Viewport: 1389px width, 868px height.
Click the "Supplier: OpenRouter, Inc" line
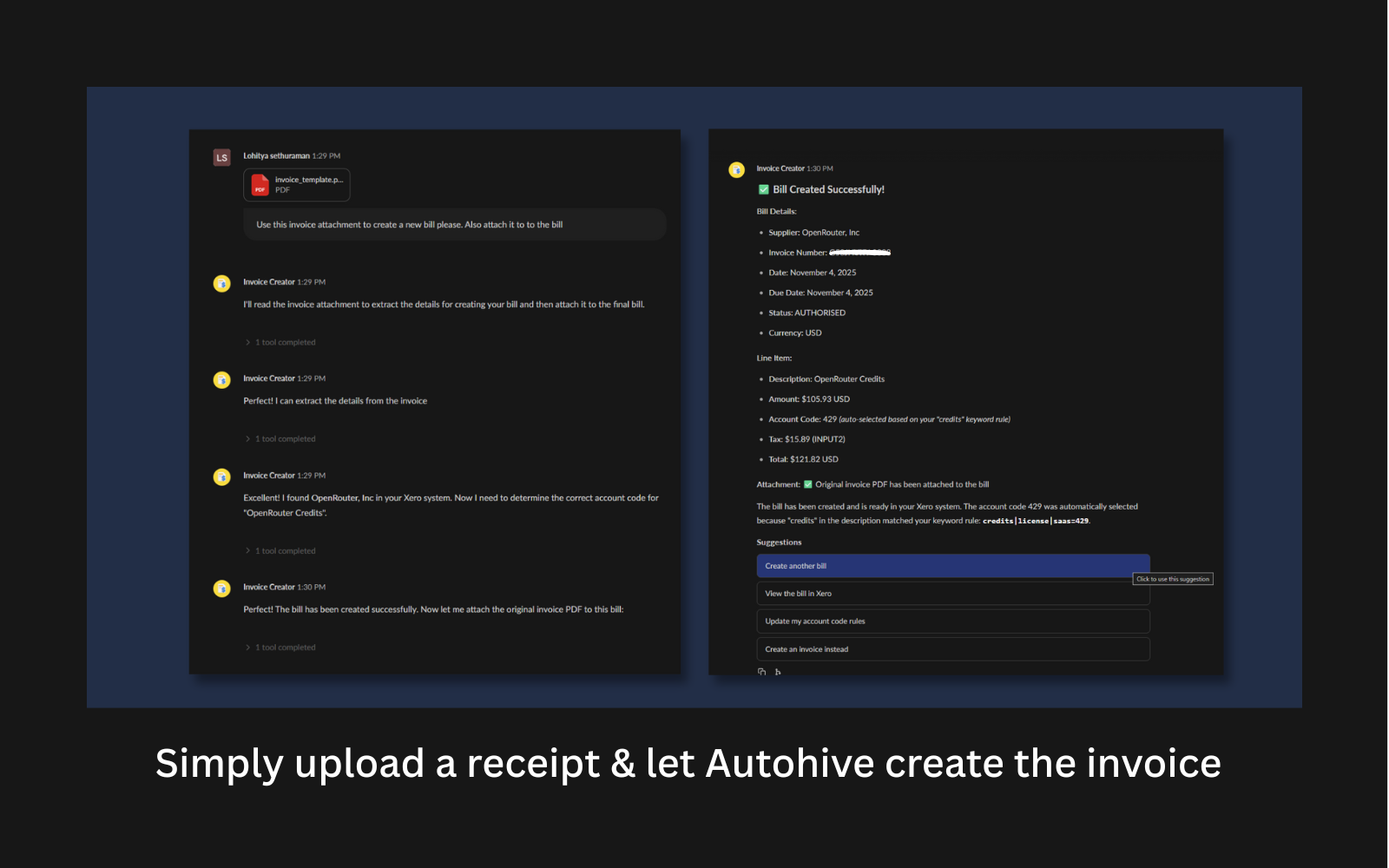pos(813,233)
